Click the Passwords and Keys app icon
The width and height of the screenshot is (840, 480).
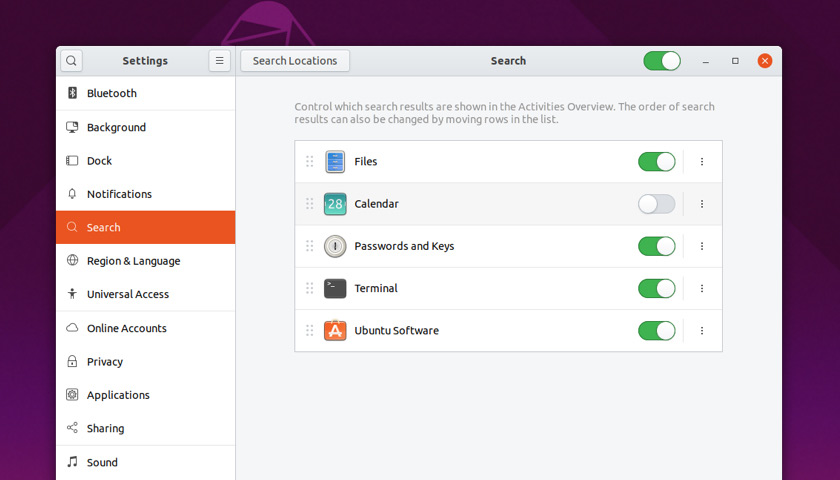click(335, 246)
